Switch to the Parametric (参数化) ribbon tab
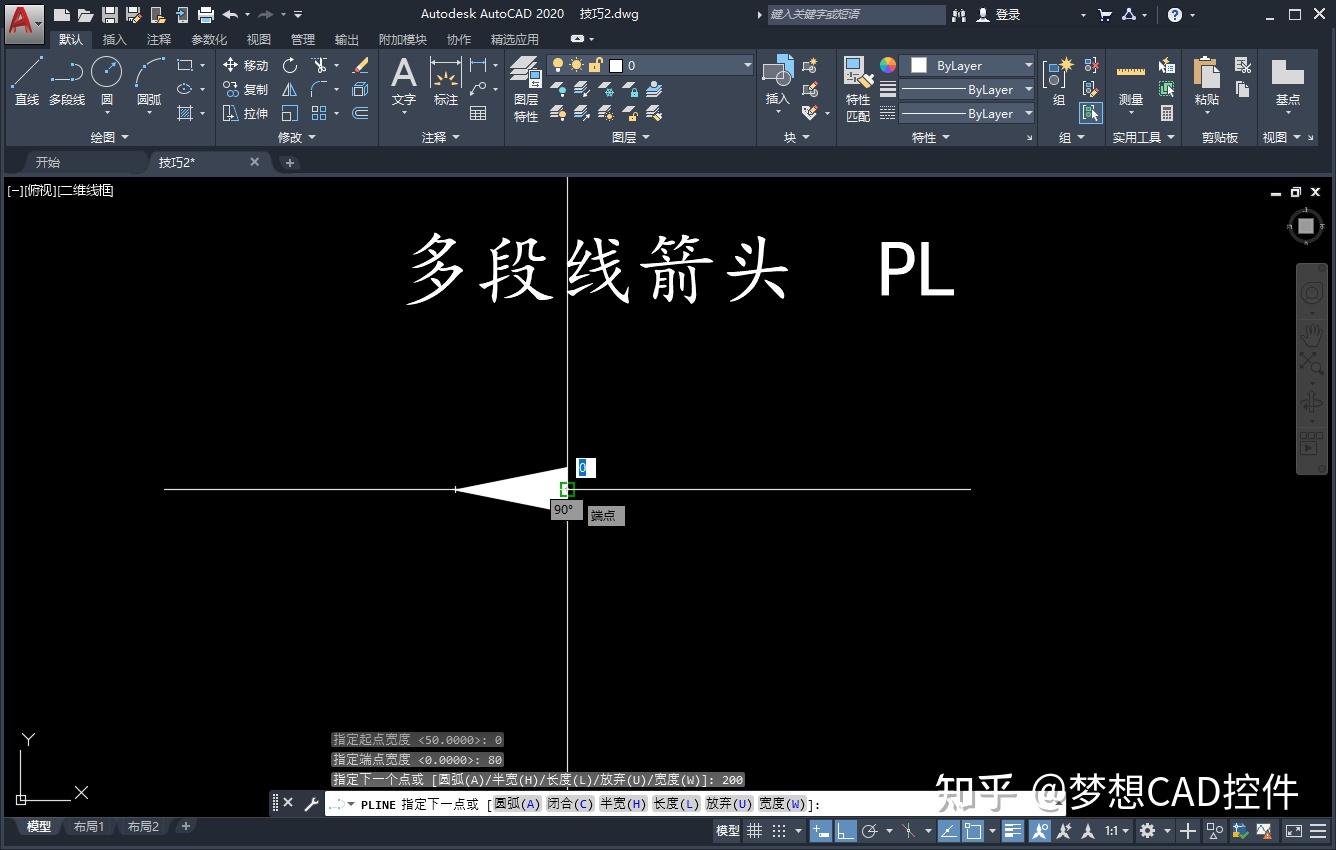The height and width of the screenshot is (850, 1336). (x=209, y=39)
